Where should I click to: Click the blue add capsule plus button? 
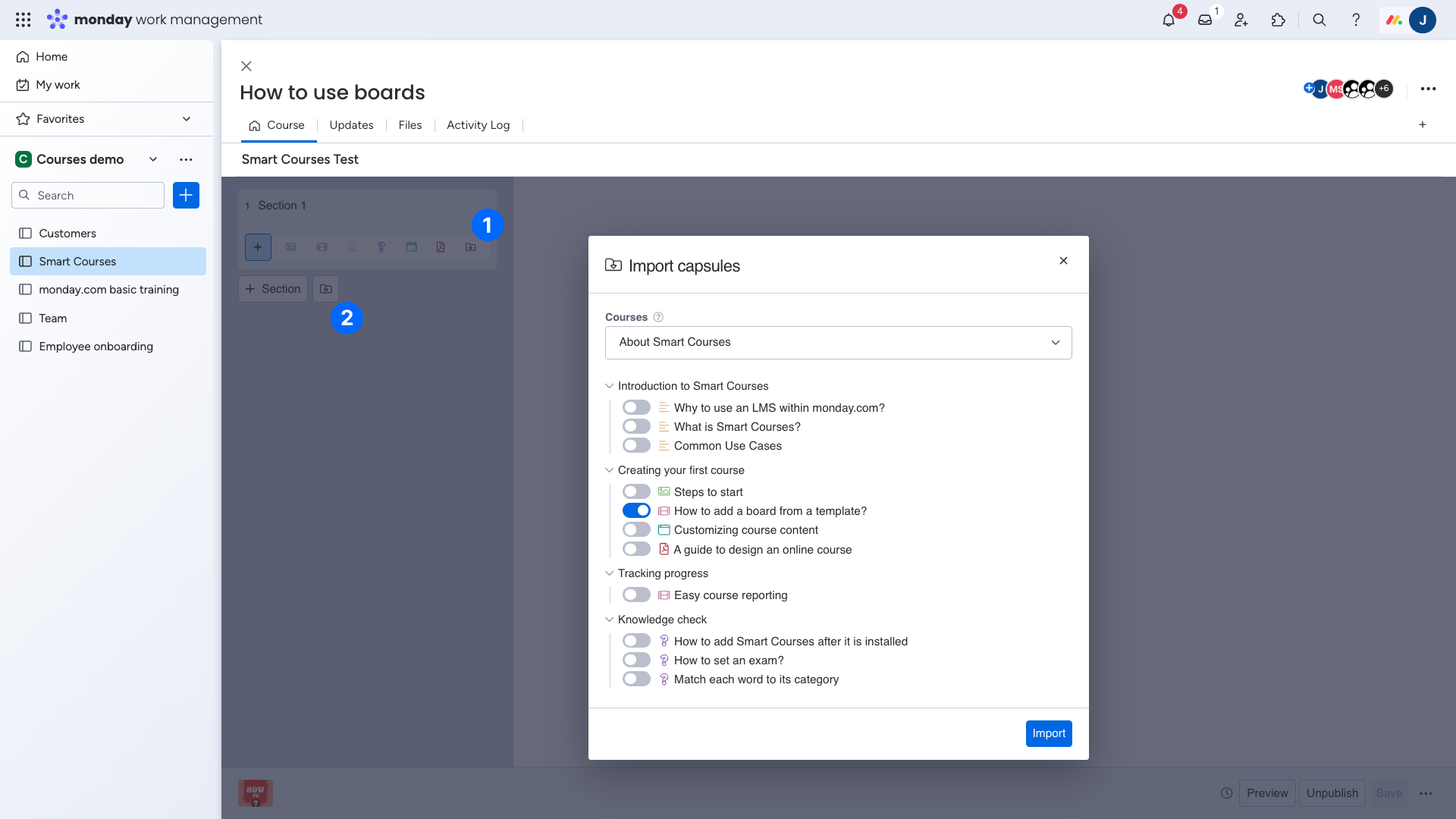click(258, 246)
